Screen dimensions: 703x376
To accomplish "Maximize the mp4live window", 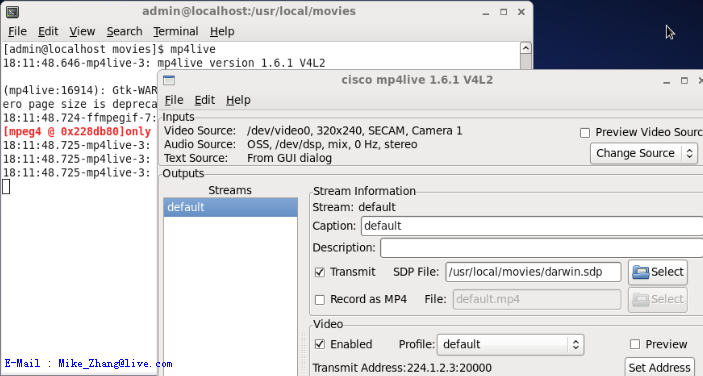I will tap(684, 81).
